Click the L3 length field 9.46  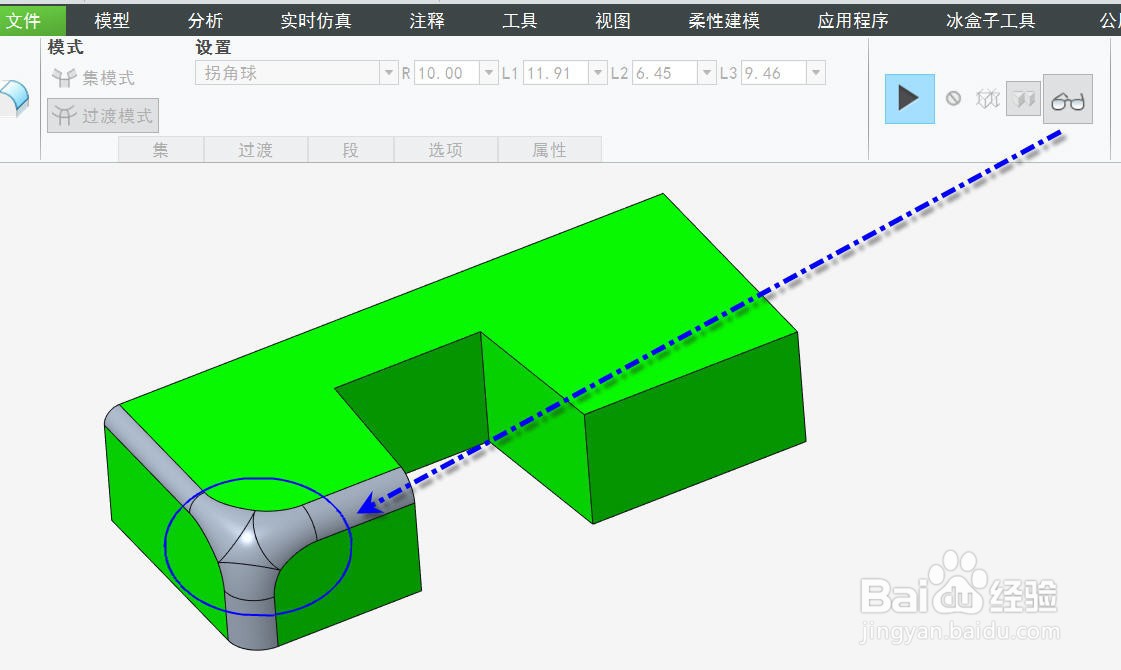[774, 73]
